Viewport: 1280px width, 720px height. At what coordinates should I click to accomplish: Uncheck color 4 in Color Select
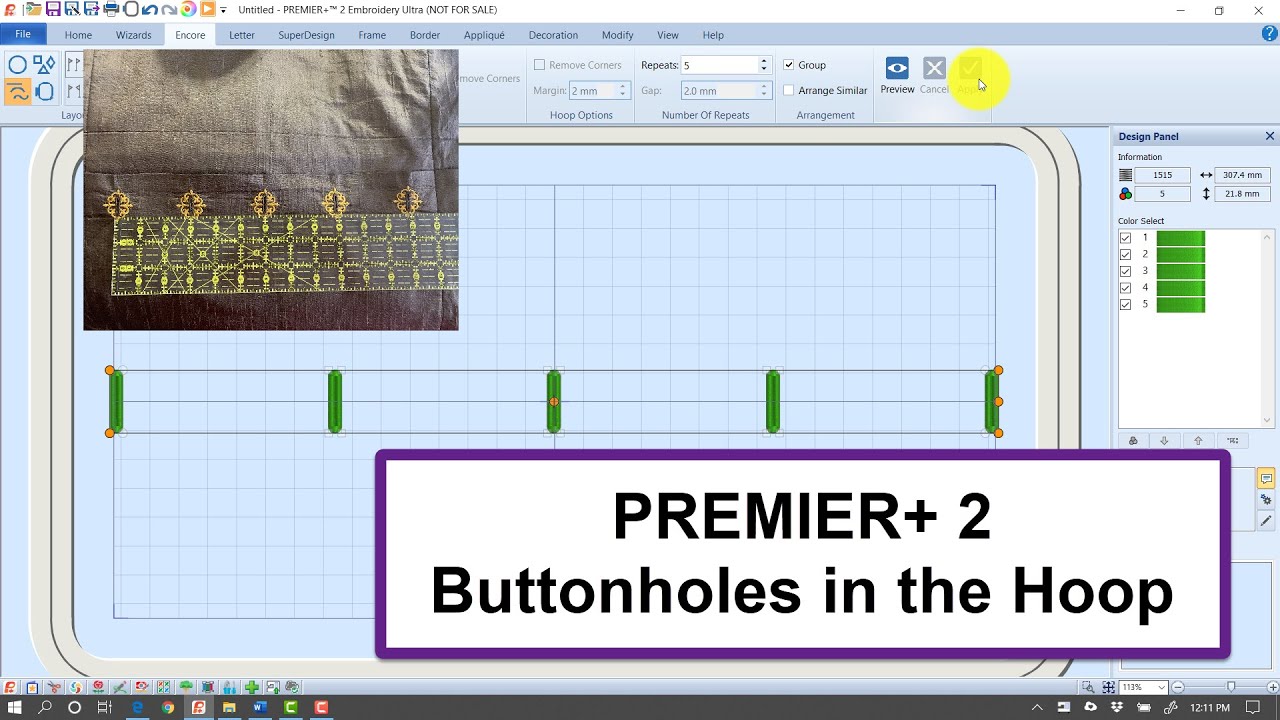point(1126,288)
